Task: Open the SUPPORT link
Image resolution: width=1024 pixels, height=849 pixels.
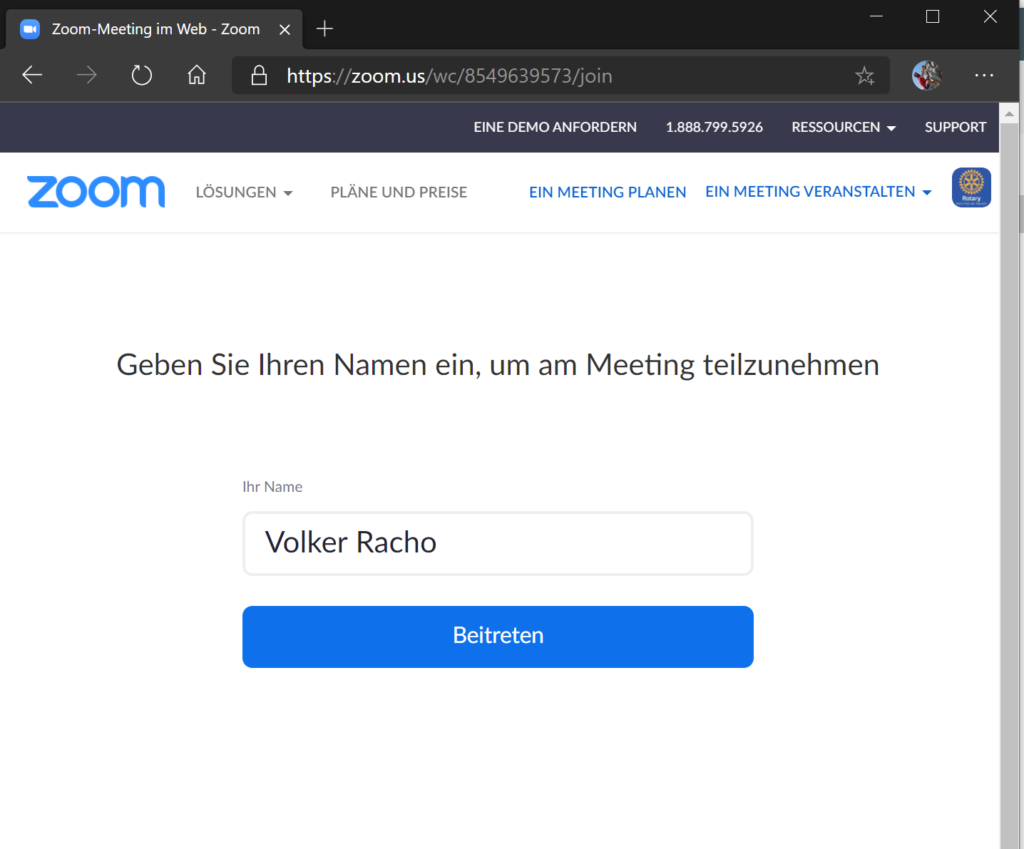Action: click(x=955, y=127)
